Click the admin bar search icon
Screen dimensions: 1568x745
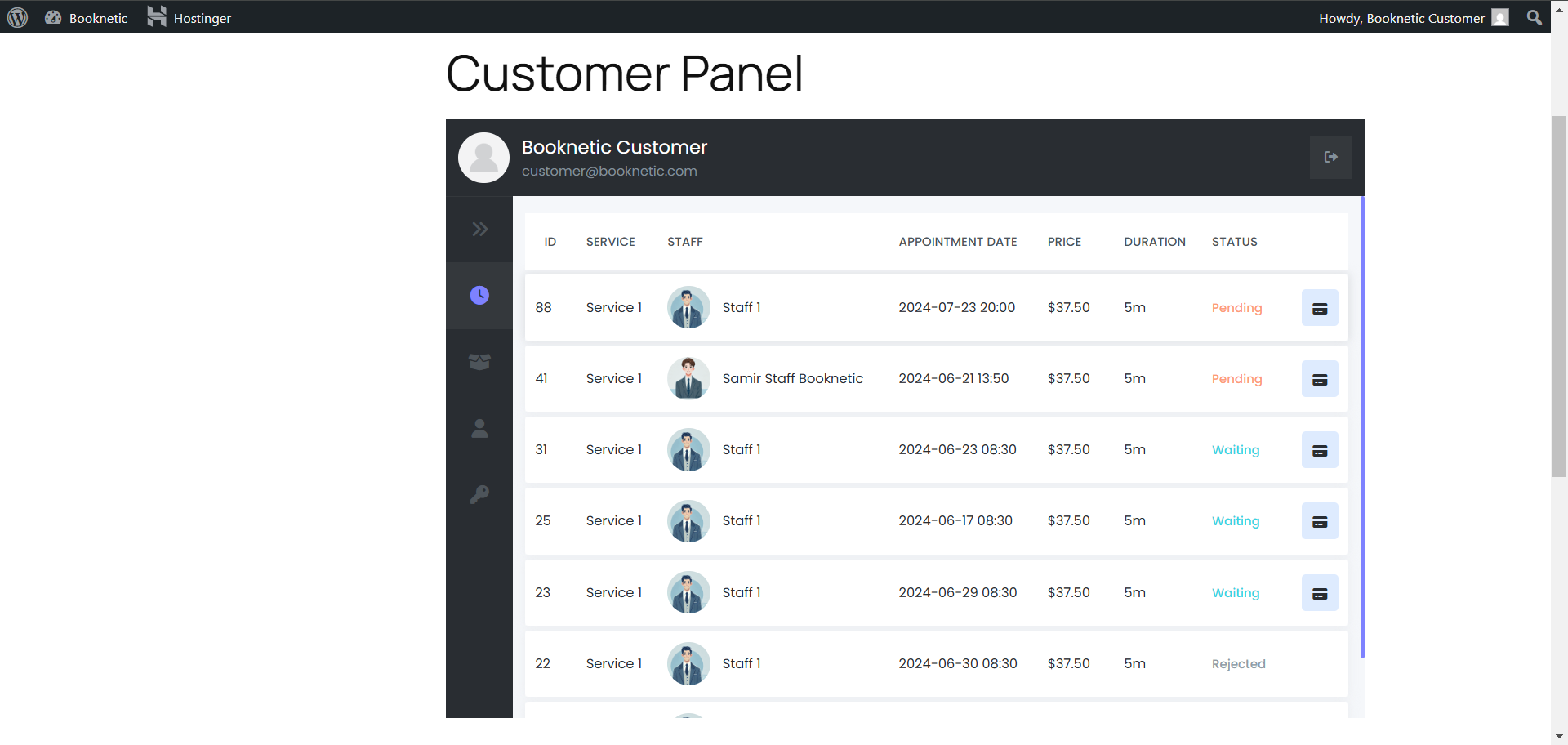click(x=1535, y=17)
